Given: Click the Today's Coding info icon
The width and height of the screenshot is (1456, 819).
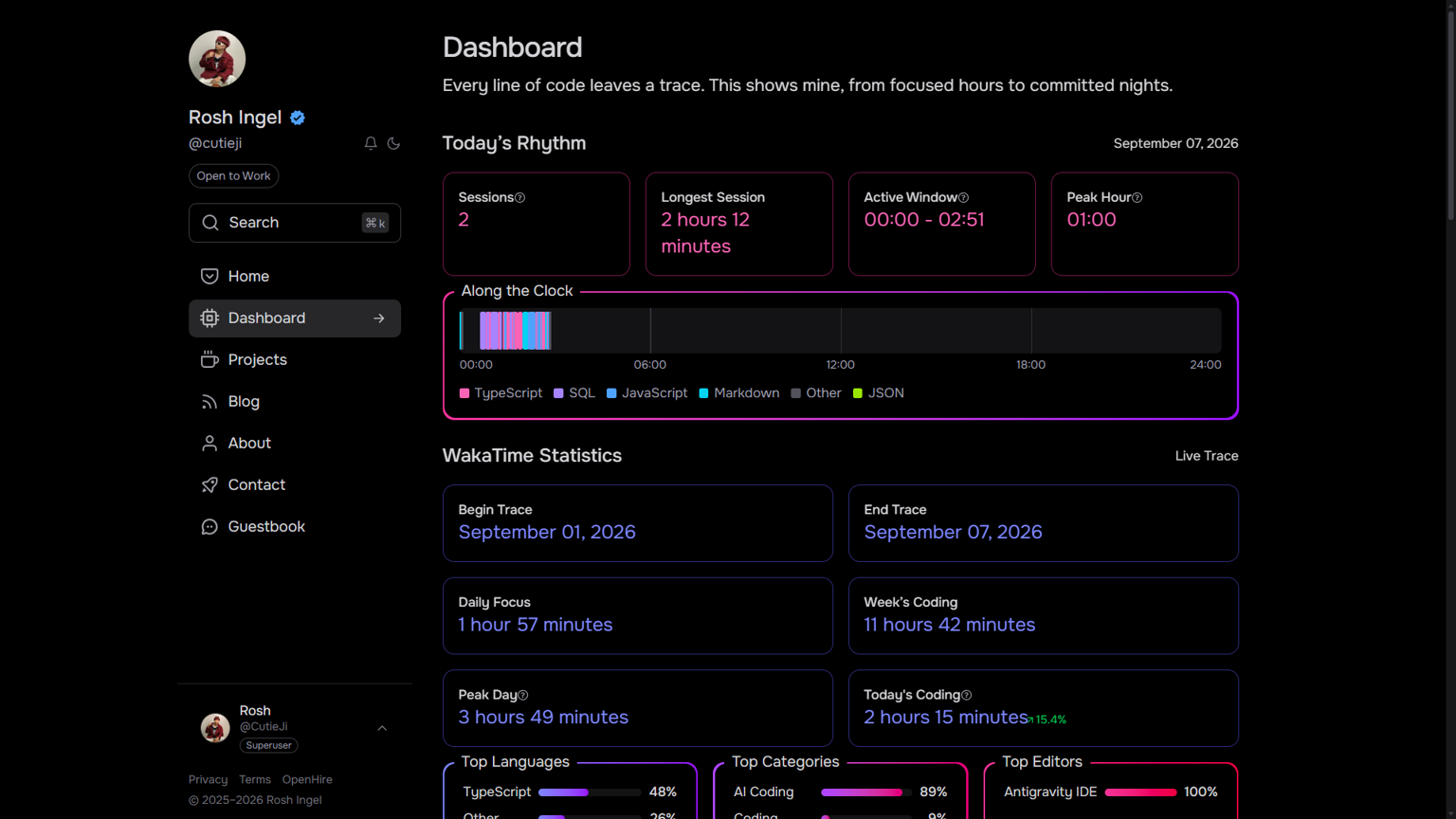Looking at the screenshot, I should (x=967, y=695).
